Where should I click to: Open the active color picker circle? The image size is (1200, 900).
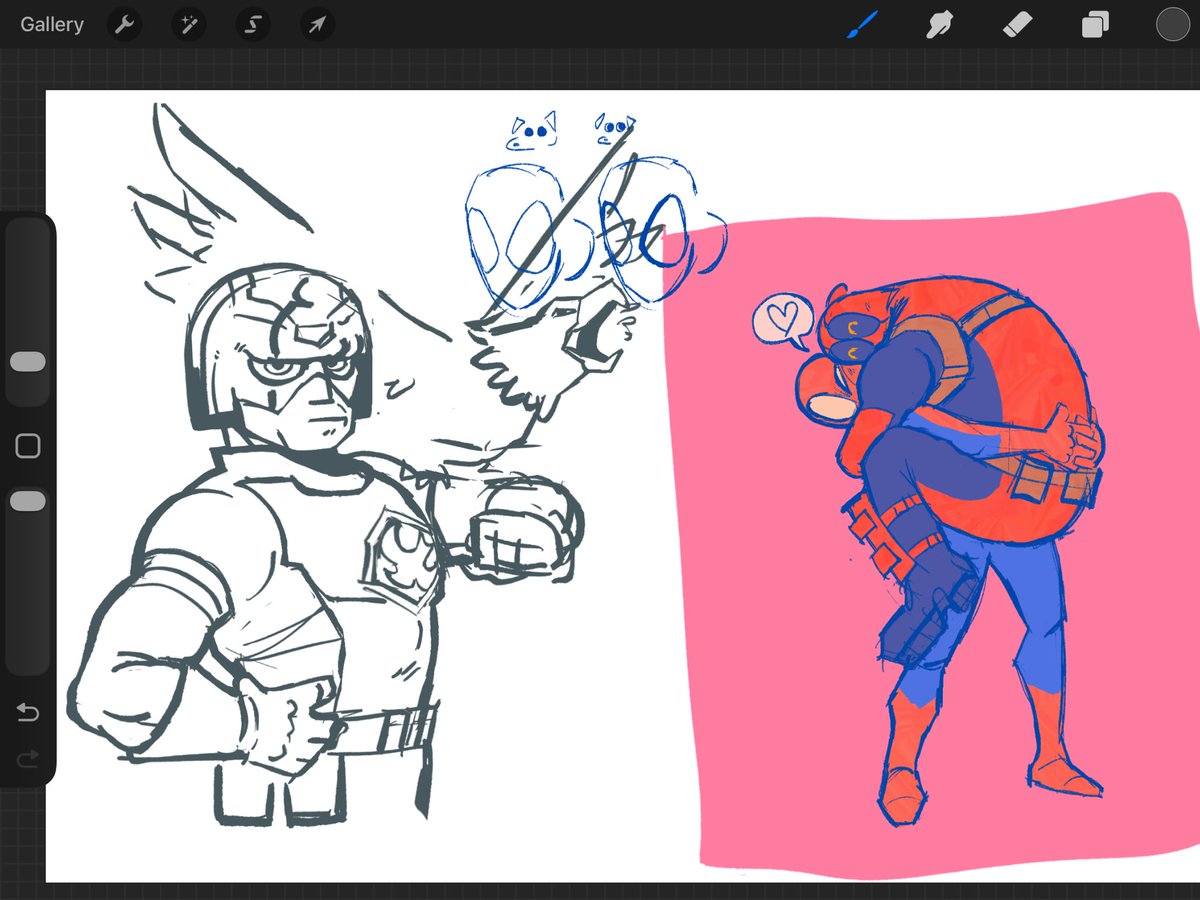coord(1172,24)
